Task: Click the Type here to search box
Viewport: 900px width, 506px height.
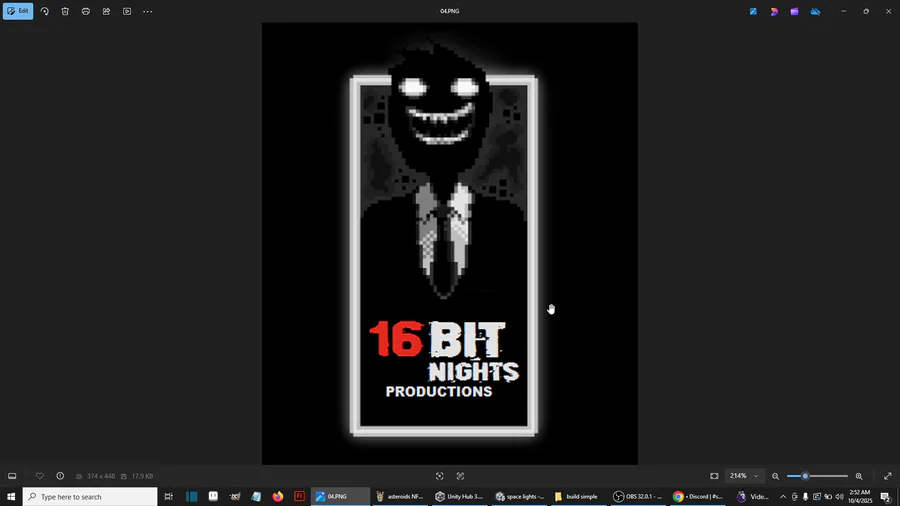Action: [90, 497]
